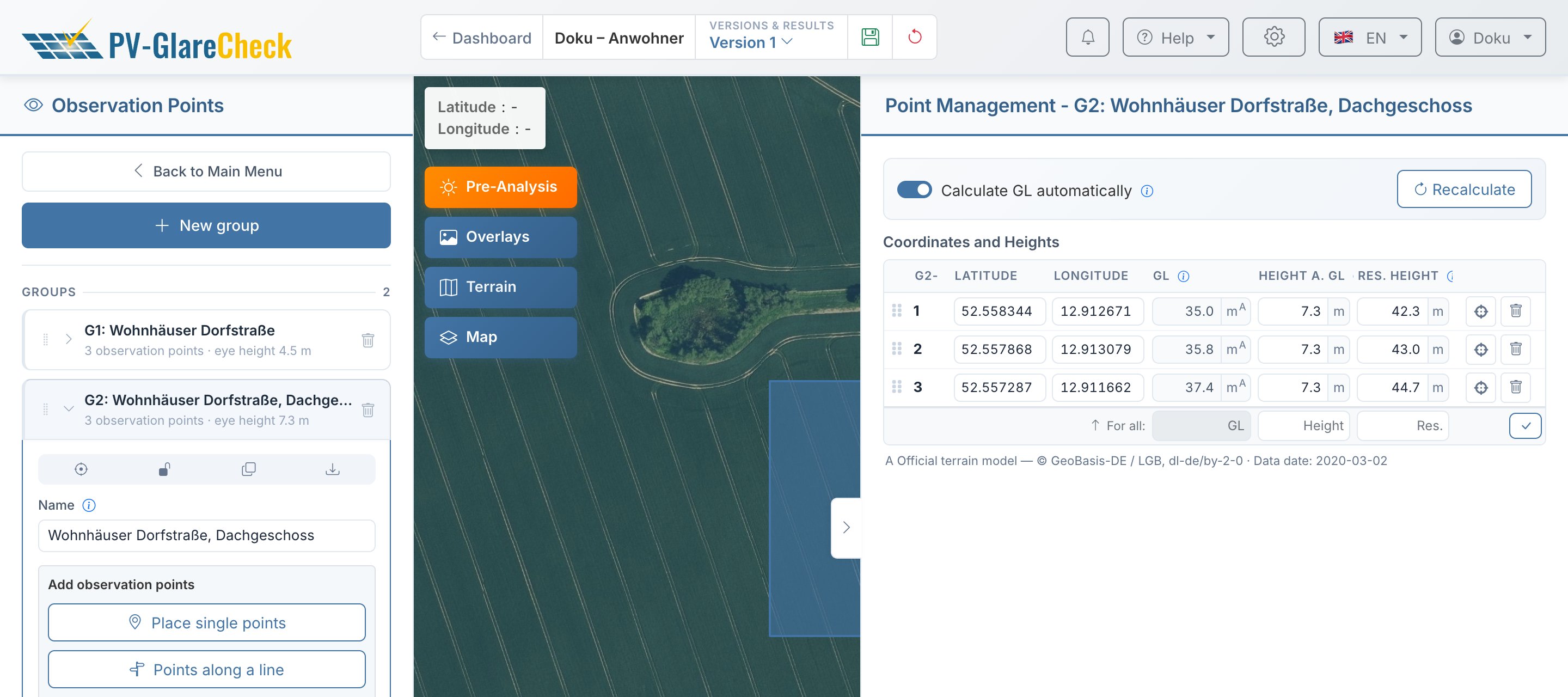This screenshot has height=697, width=1568.
Task: Open the EN language dropdown
Action: [x=1370, y=37]
